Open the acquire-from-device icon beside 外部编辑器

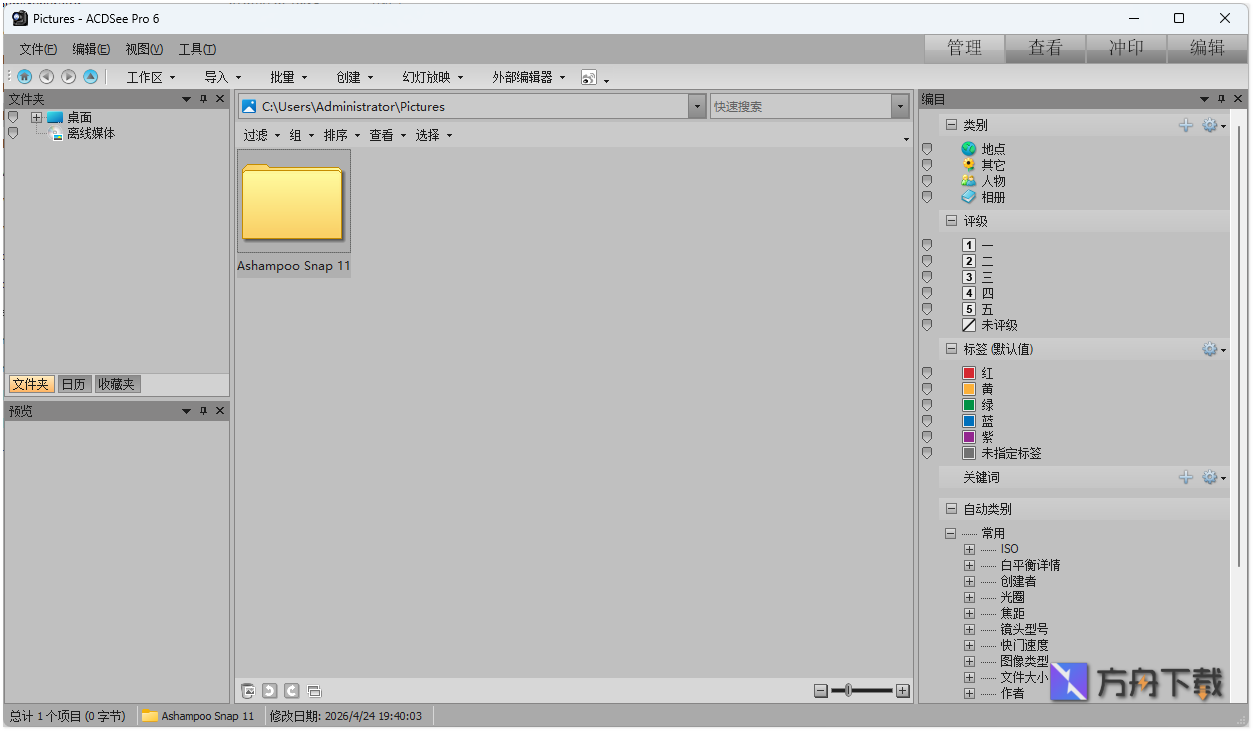click(589, 76)
